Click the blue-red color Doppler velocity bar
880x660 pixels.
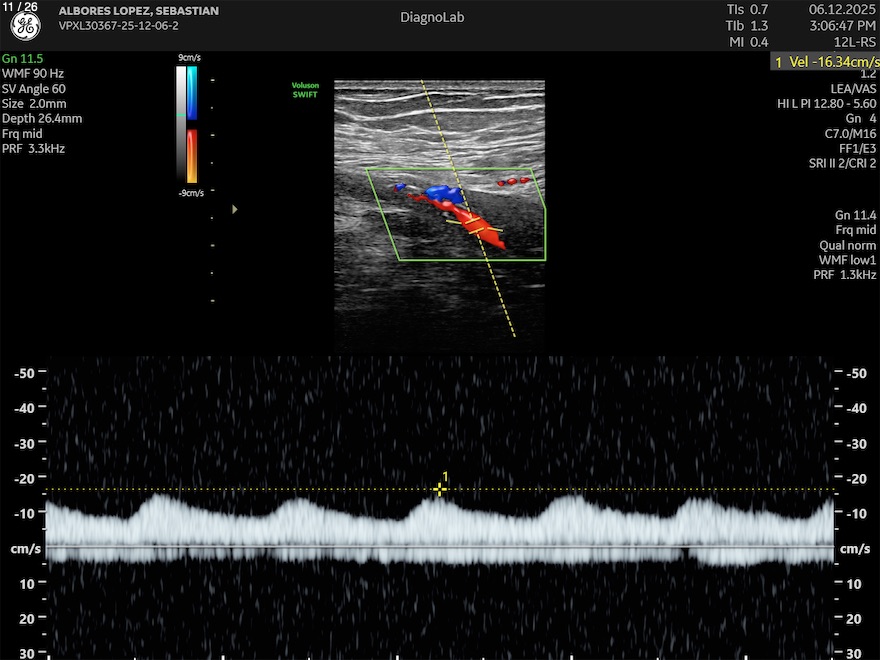(x=191, y=125)
